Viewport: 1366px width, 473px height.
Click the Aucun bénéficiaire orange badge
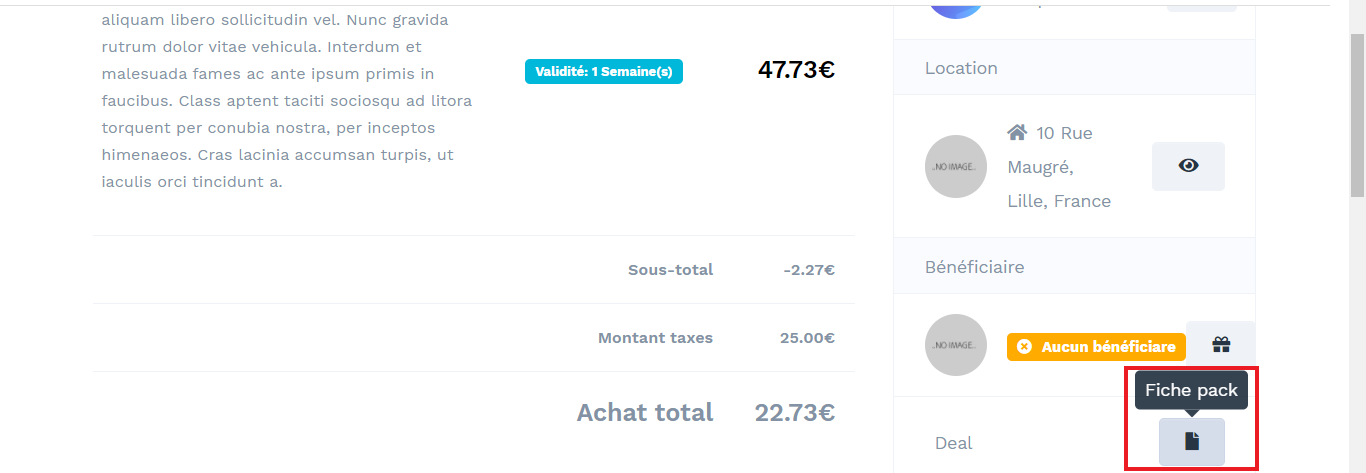click(1096, 347)
